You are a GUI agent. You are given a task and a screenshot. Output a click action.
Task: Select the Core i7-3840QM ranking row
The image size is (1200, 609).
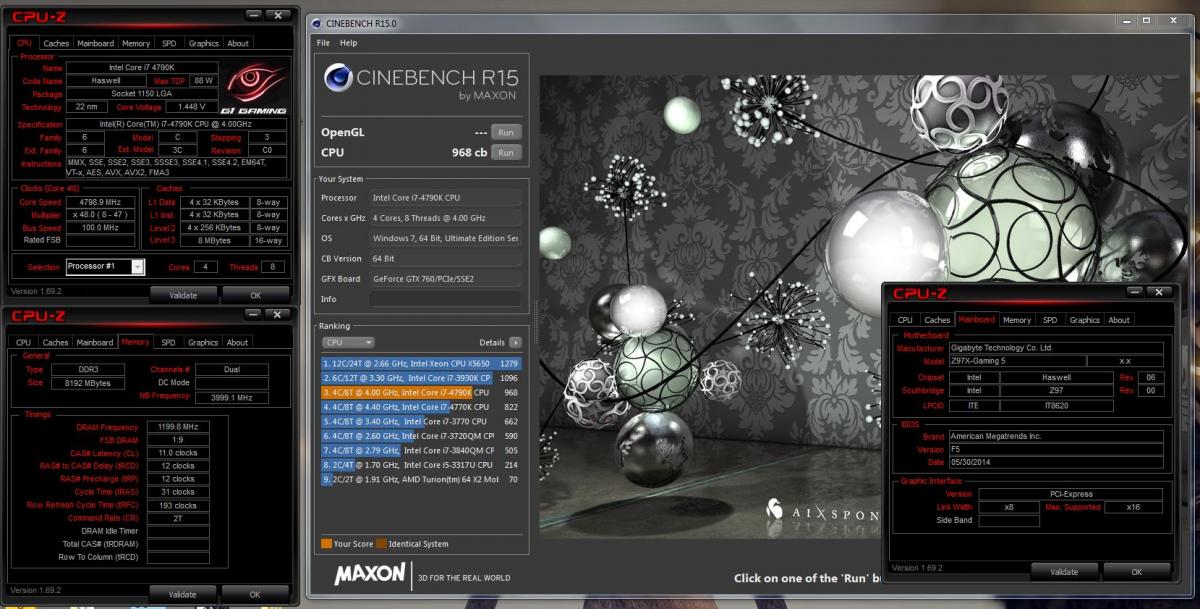coord(422,451)
